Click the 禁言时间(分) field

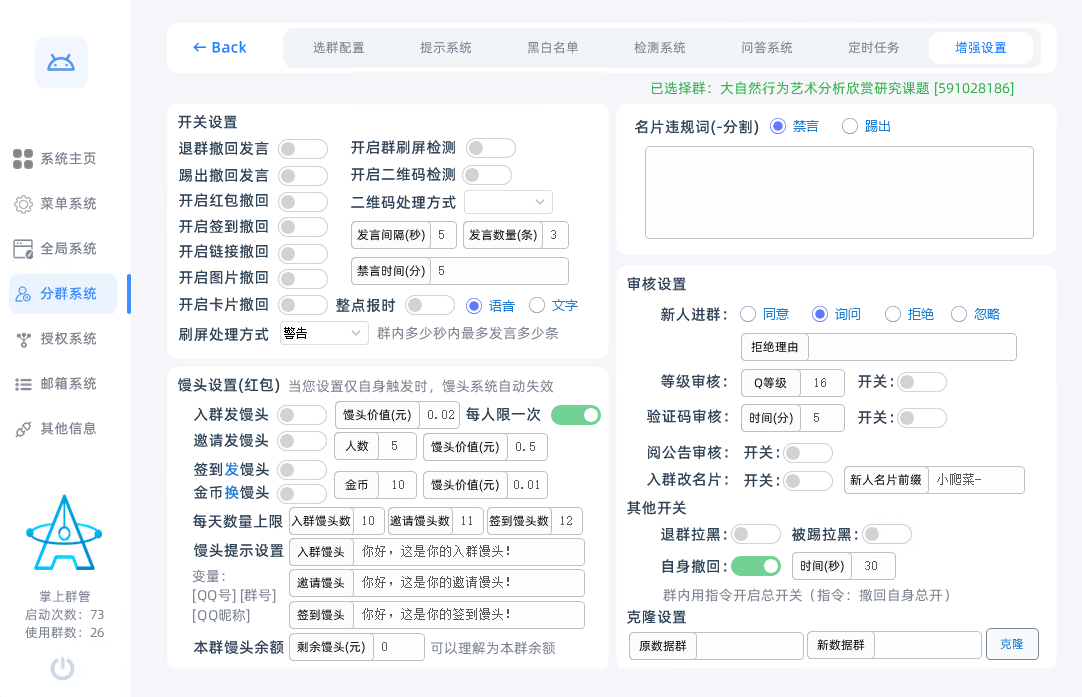[x=499, y=271]
